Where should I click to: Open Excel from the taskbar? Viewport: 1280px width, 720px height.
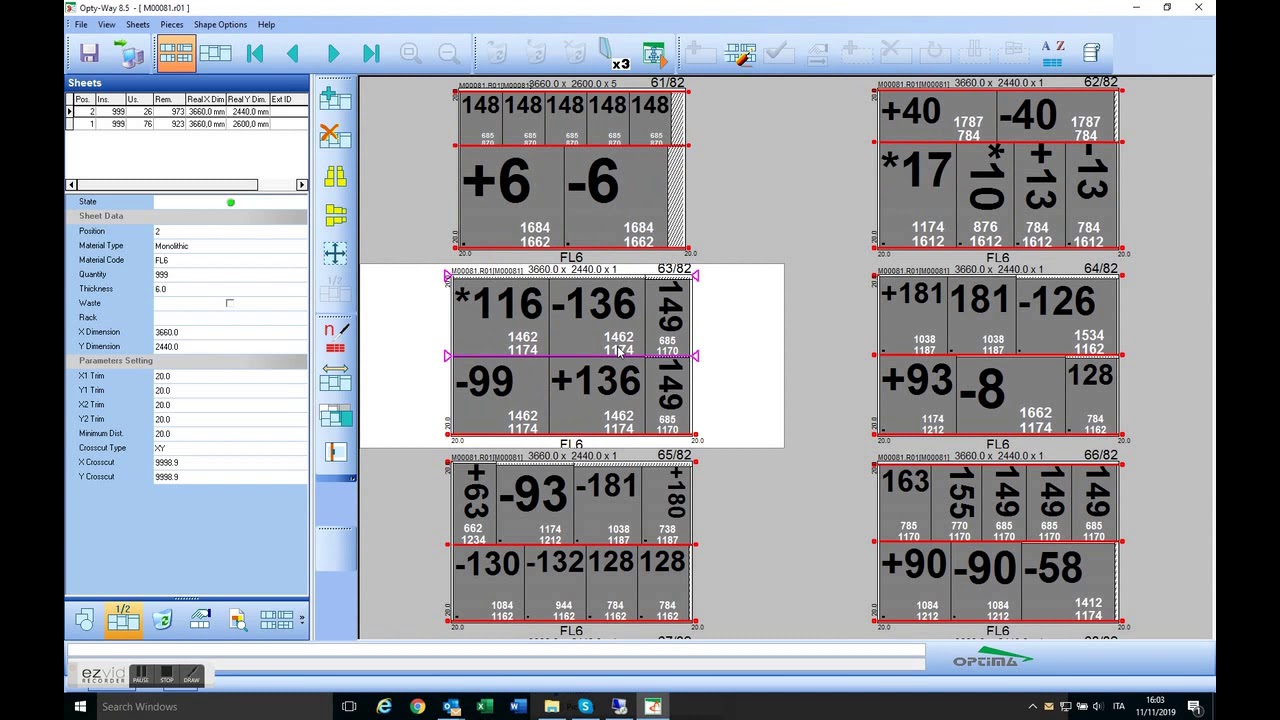pos(484,707)
